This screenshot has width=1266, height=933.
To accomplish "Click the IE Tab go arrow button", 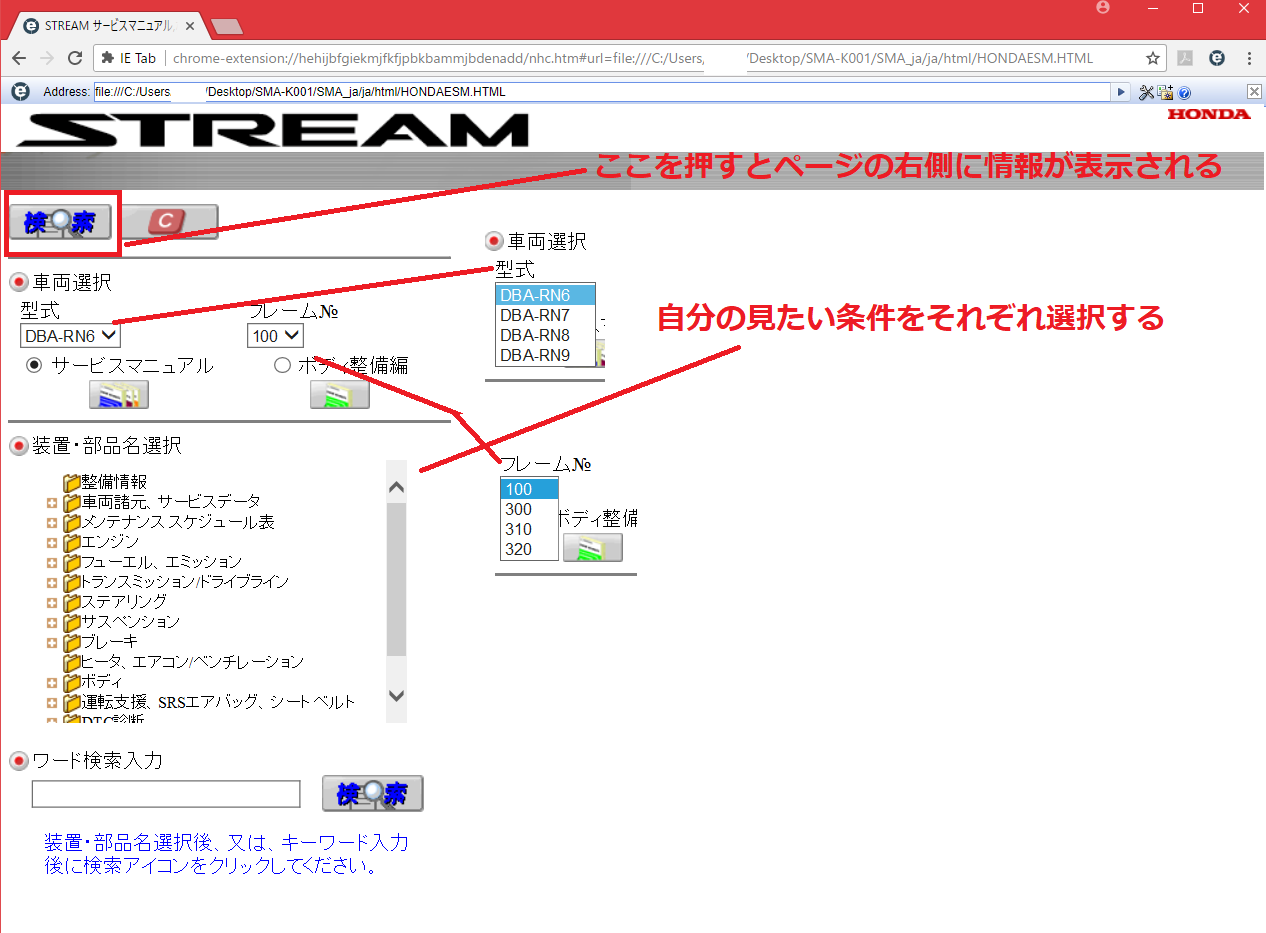I will point(1122,92).
